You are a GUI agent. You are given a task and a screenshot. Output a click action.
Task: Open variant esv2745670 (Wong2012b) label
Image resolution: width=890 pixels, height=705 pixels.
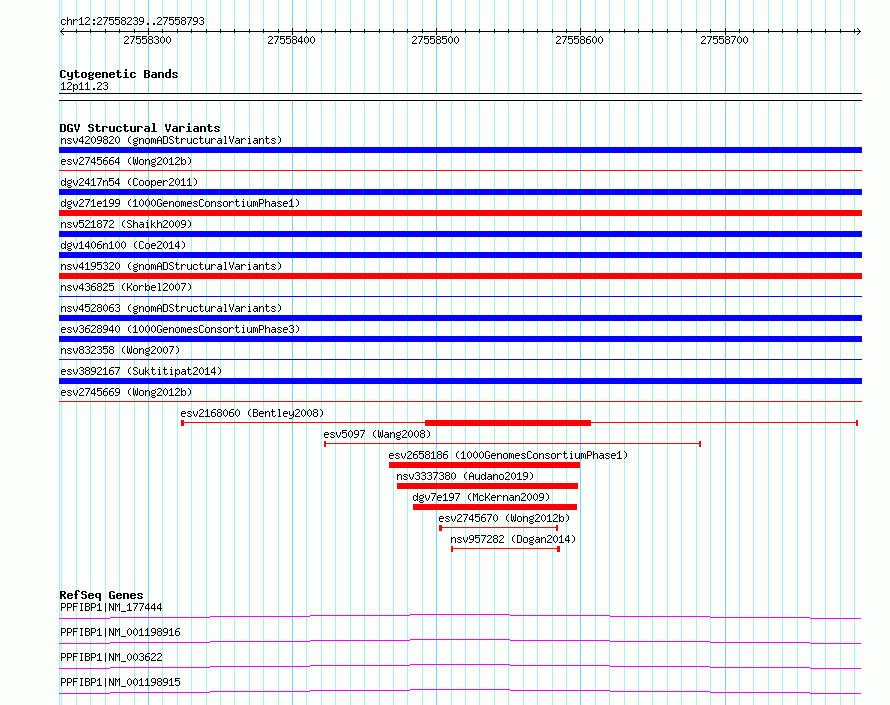pos(504,518)
